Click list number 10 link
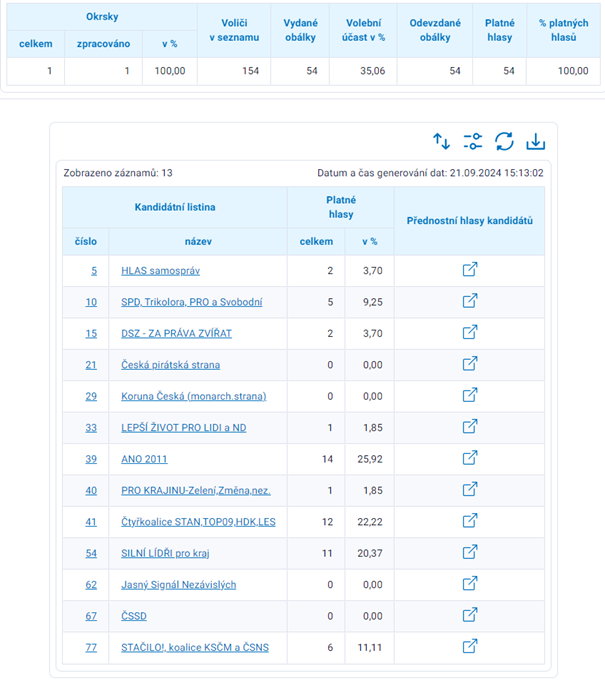This screenshot has height=683, width=605. click(91, 302)
